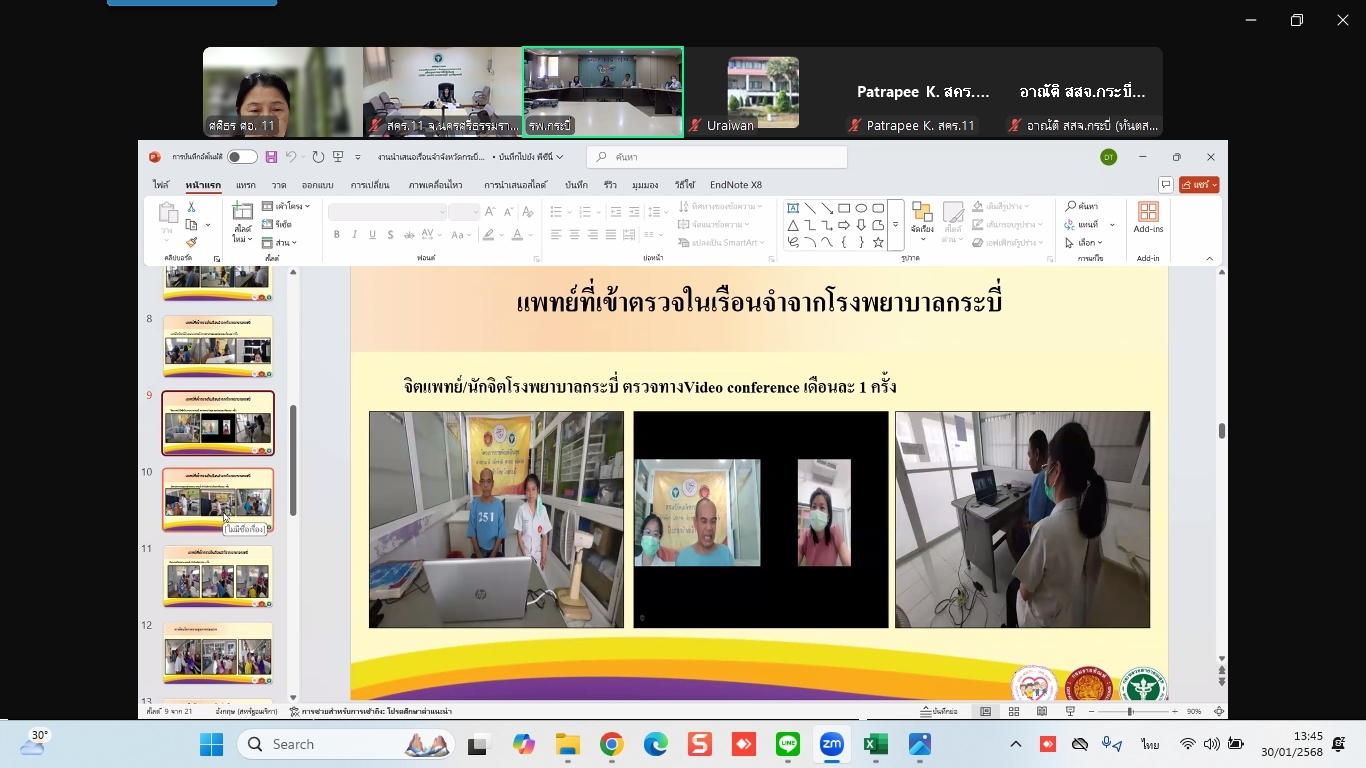This screenshot has width=1366, height=768.
Task: Open Excel from Windows taskbar
Action: tap(876, 744)
